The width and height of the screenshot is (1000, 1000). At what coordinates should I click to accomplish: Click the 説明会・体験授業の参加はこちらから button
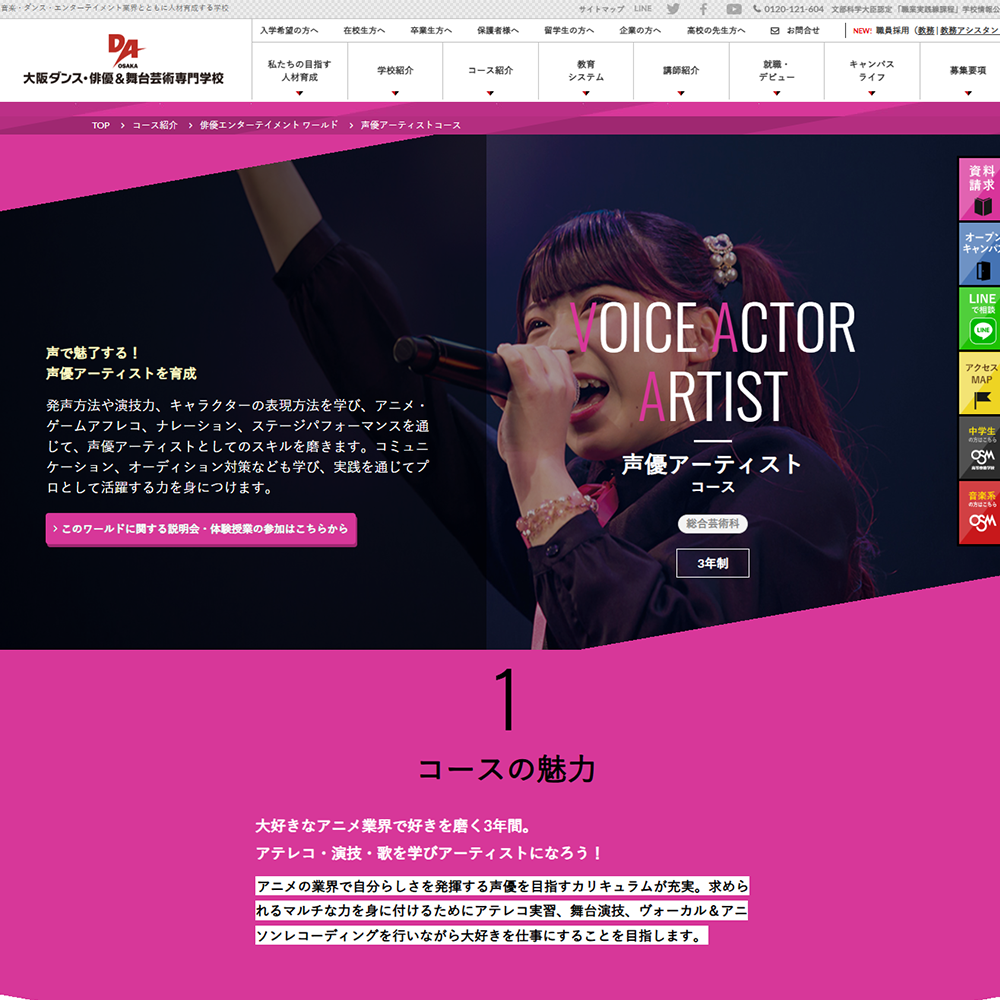point(201,529)
